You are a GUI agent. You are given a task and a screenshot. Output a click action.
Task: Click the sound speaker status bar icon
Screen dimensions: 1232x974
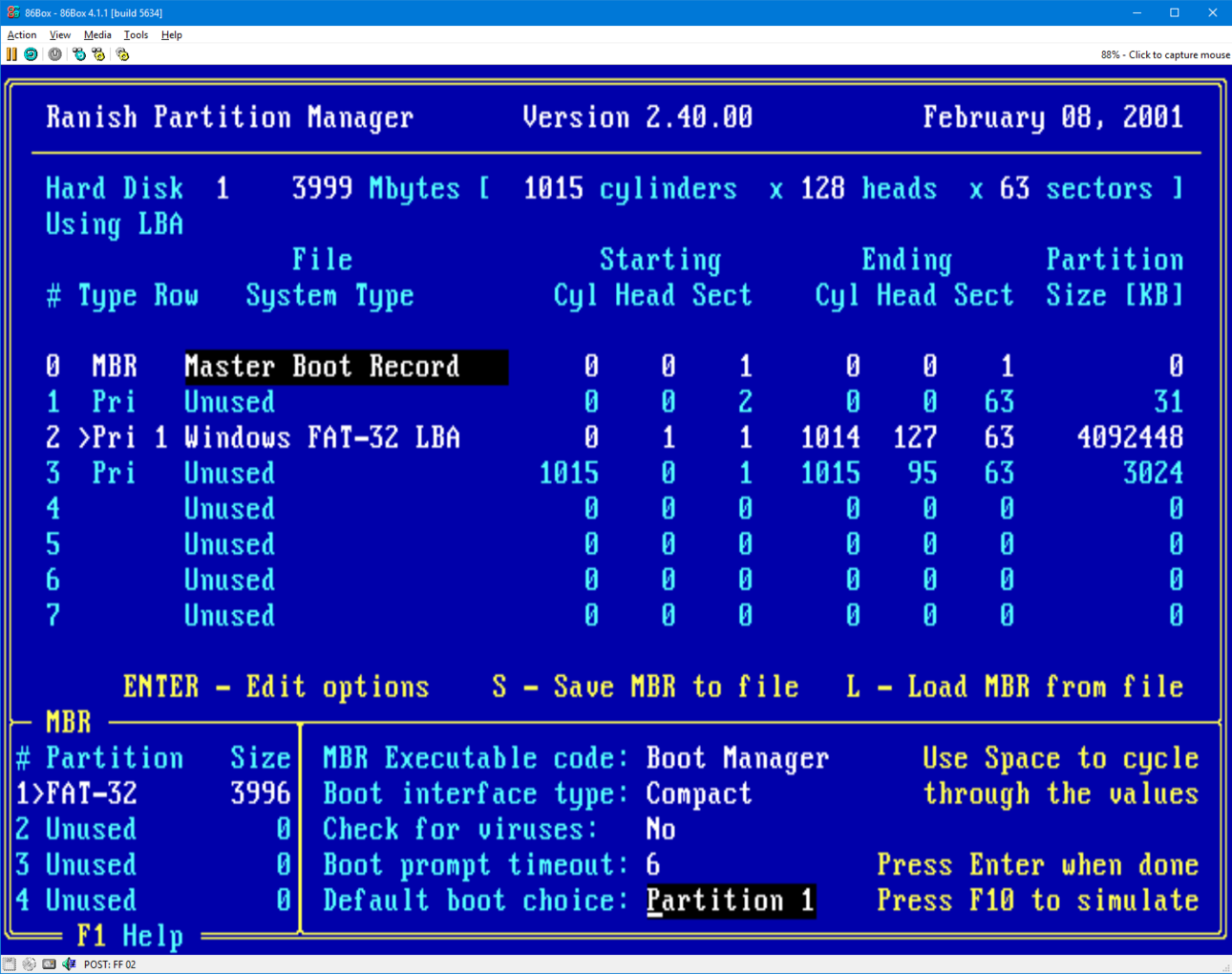(x=69, y=964)
